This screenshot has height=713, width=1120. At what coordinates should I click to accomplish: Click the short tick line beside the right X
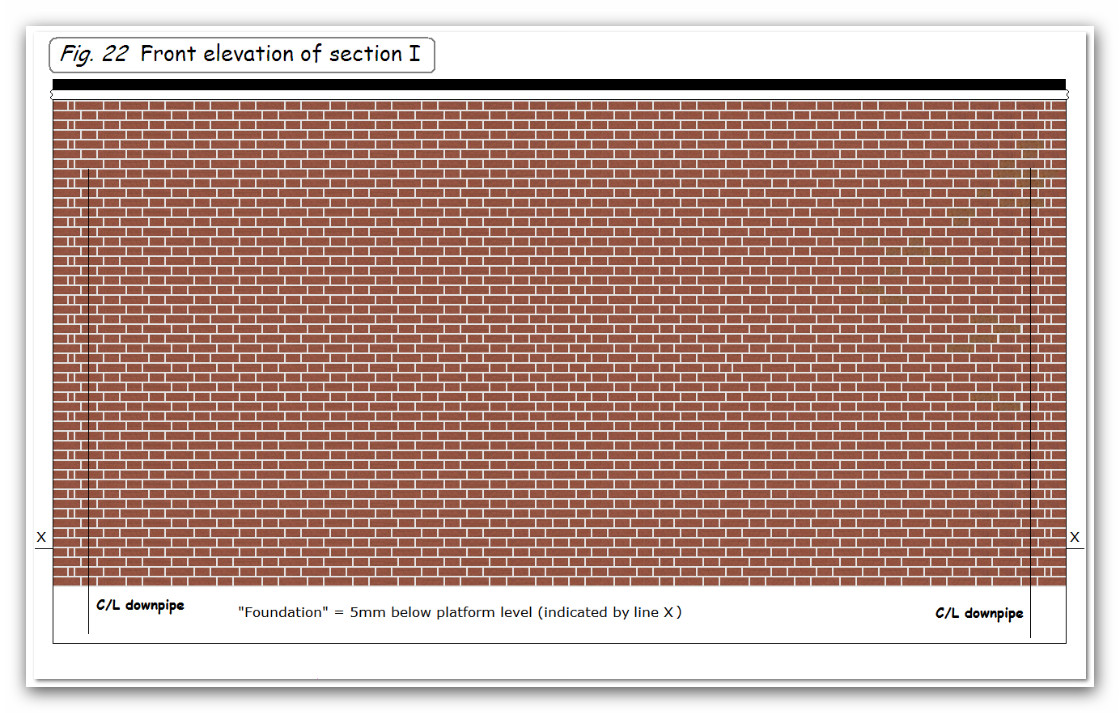pos(1075,549)
